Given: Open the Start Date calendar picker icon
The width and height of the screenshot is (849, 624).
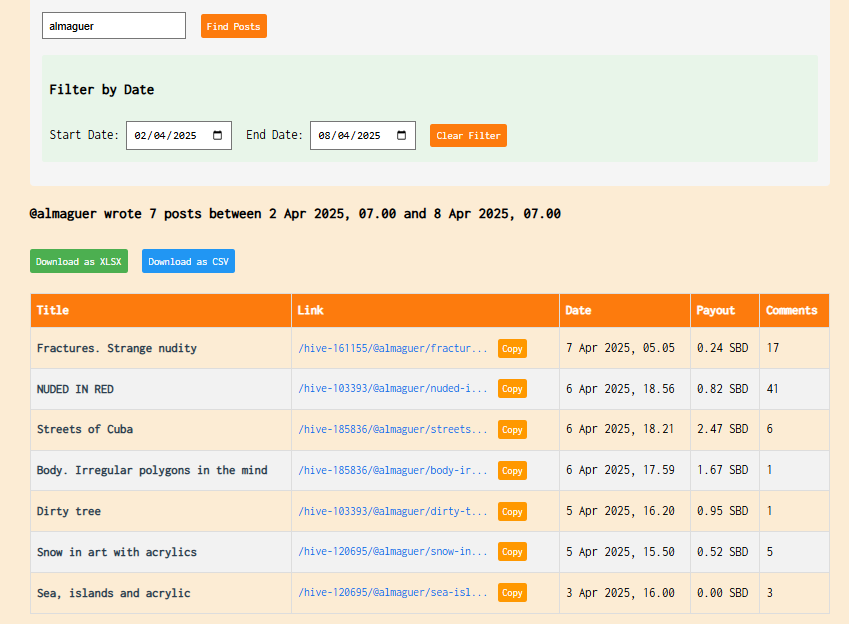Looking at the screenshot, I should pyautogui.click(x=218, y=135).
